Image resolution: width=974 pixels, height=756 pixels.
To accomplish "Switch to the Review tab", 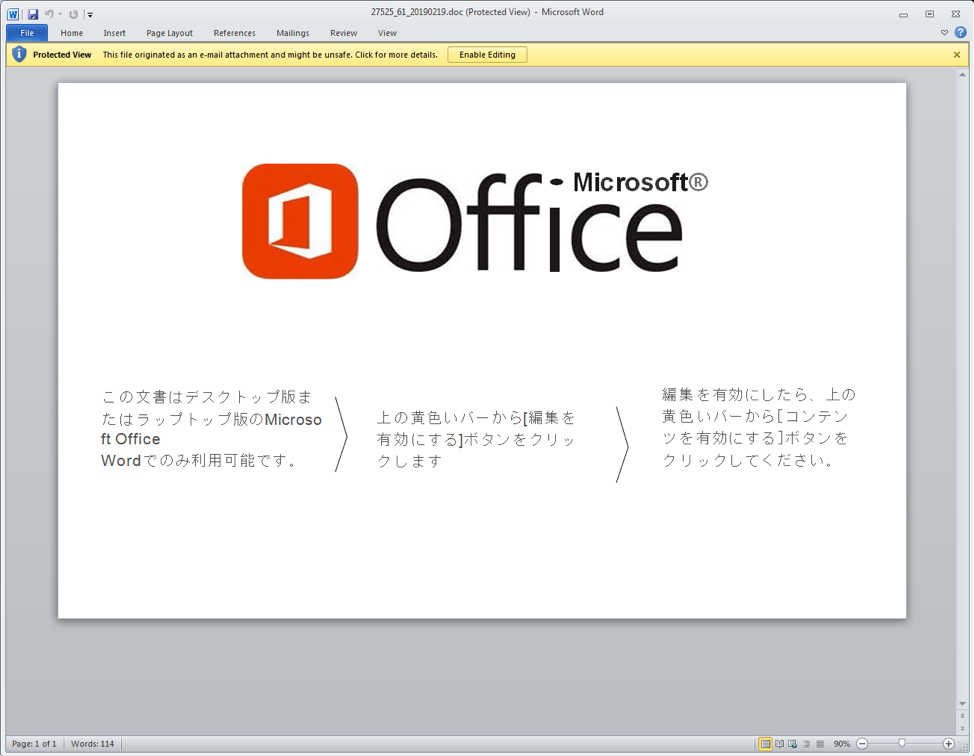I will coord(344,33).
